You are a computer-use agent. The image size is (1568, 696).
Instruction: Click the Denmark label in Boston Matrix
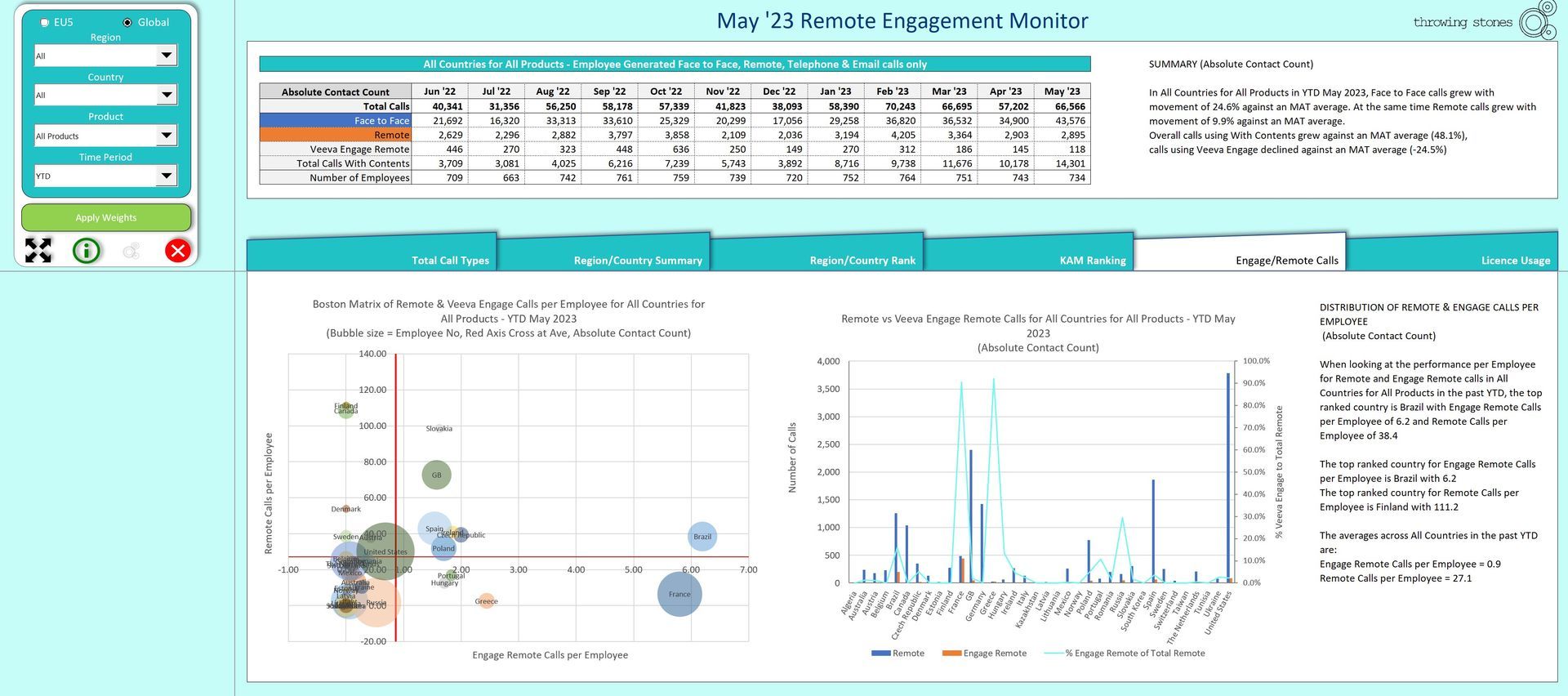[x=345, y=509]
